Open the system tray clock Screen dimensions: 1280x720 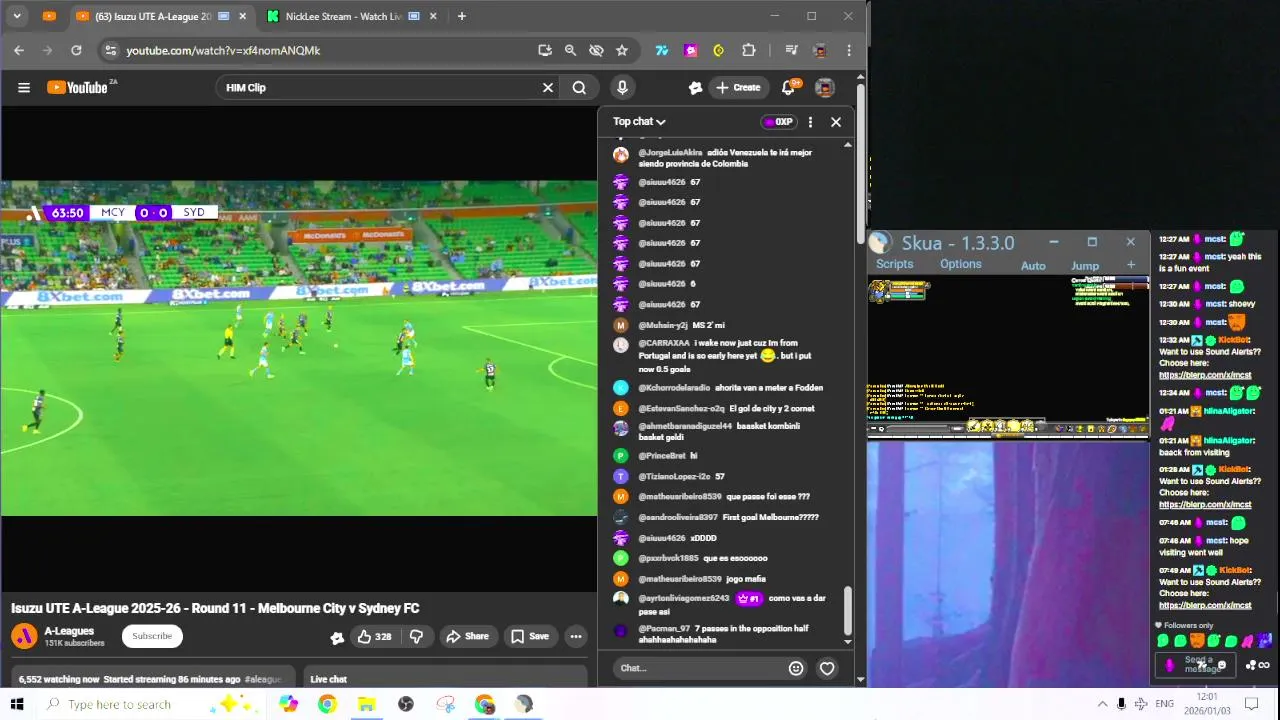tap(1208, 704)
